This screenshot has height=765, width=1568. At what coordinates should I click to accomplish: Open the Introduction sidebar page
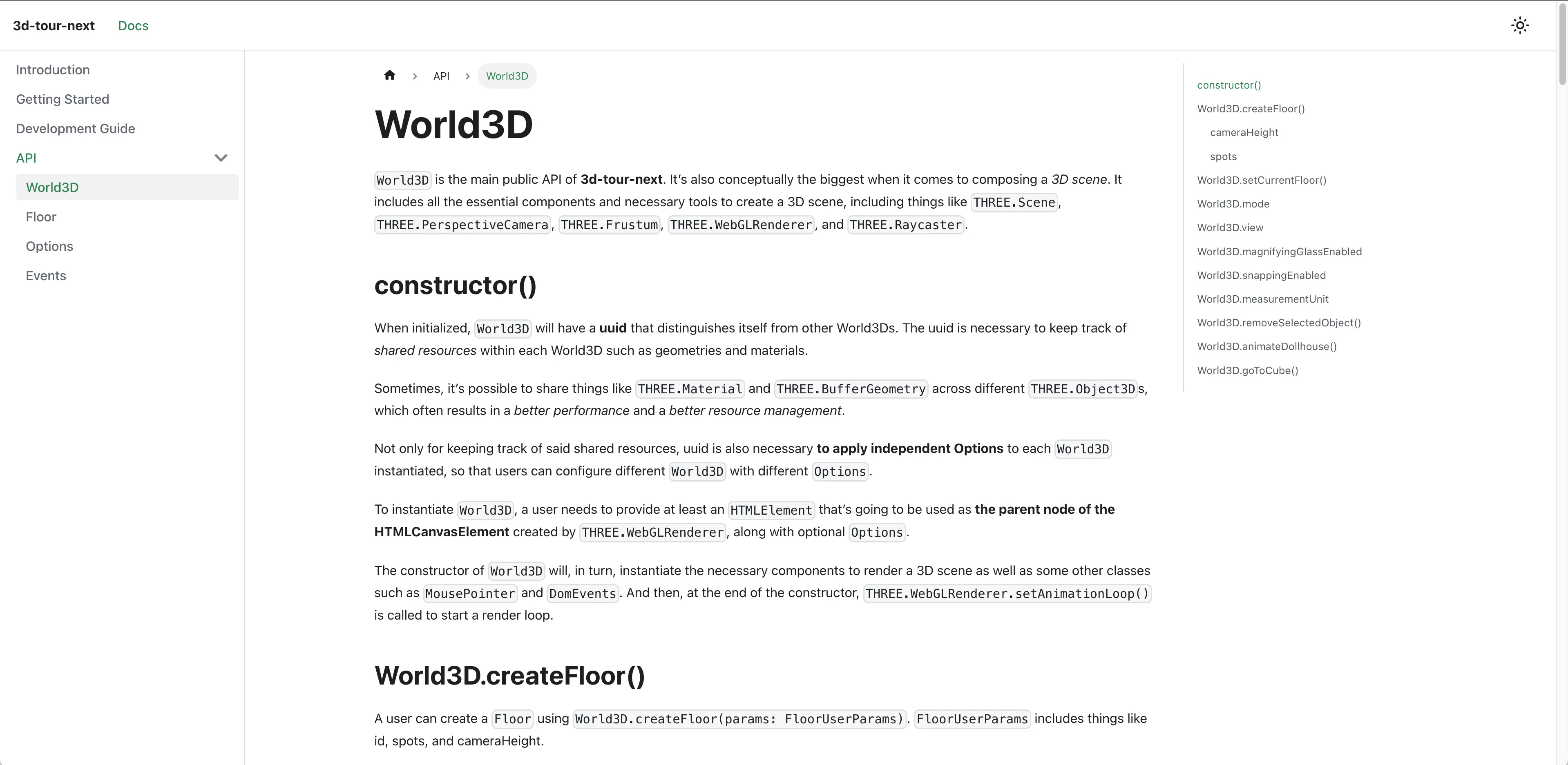tap(53, 70)
